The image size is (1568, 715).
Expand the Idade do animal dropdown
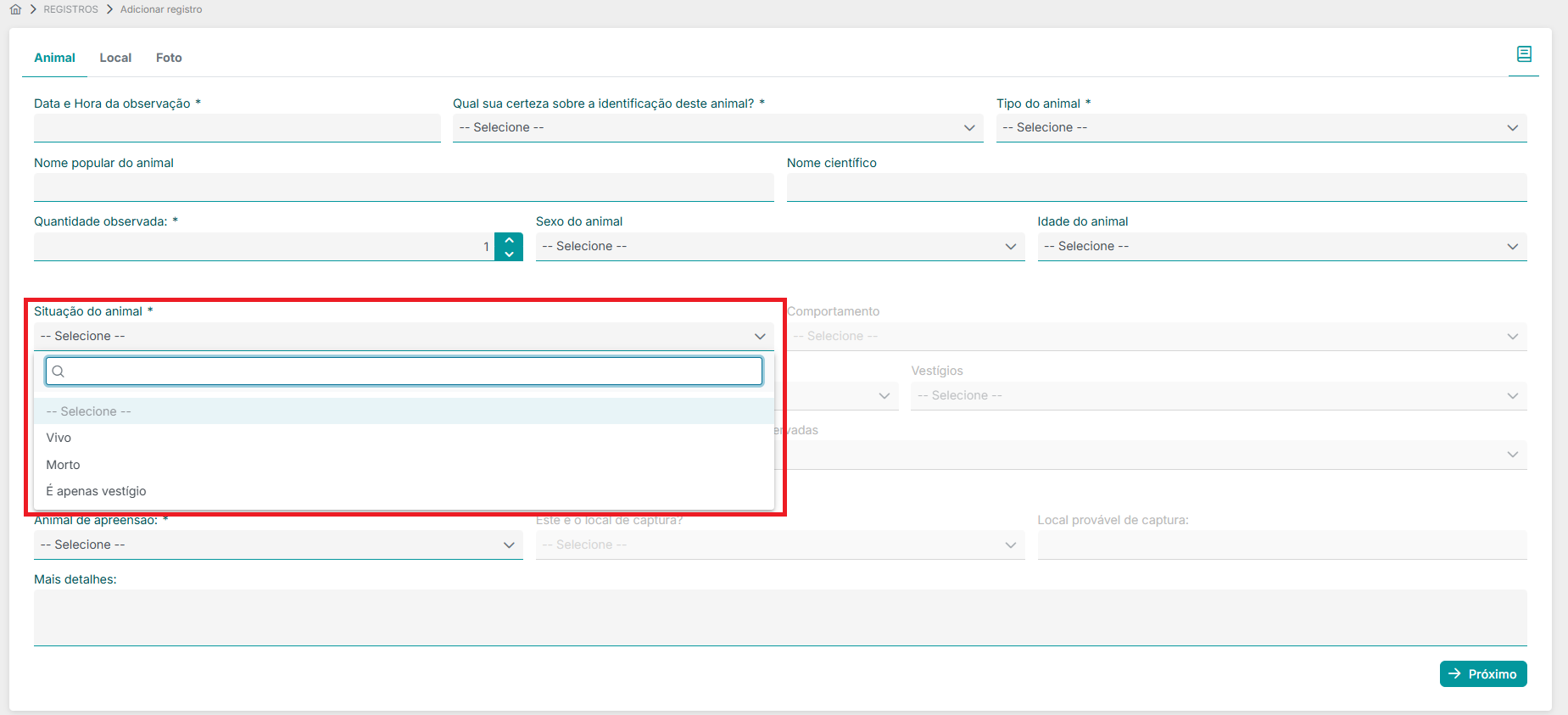point(1281,246)
